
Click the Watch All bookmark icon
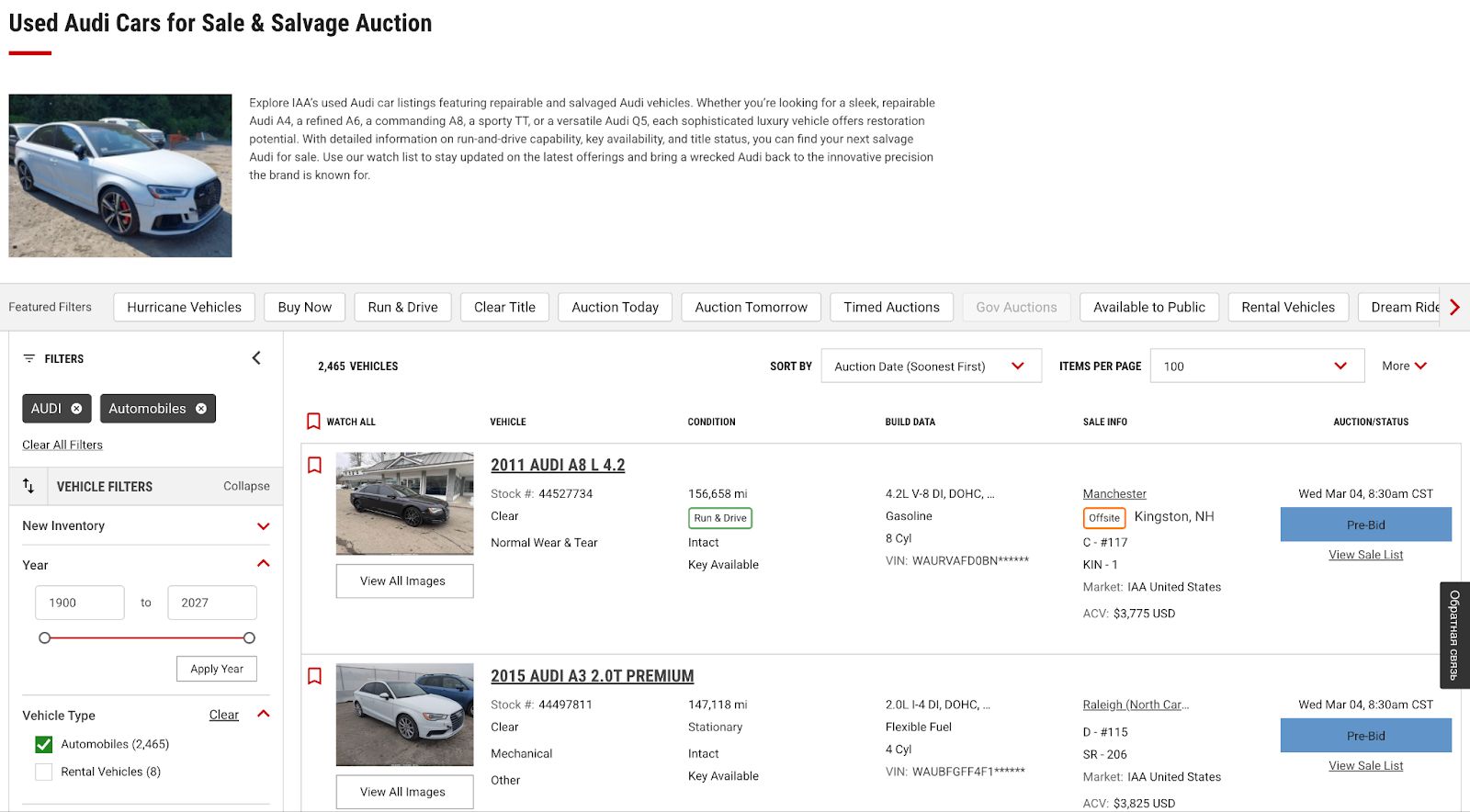click(x=313, y=422)
